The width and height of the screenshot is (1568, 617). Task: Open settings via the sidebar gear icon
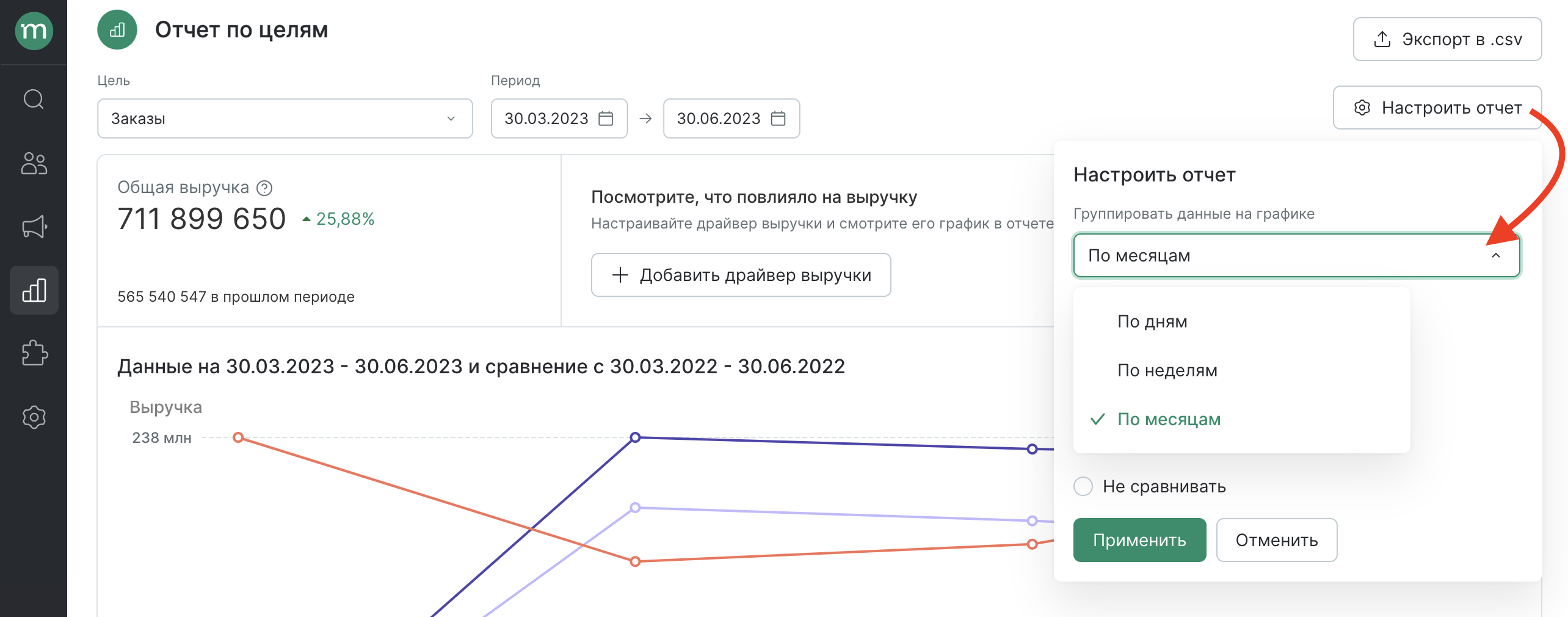tap(34, 417)
